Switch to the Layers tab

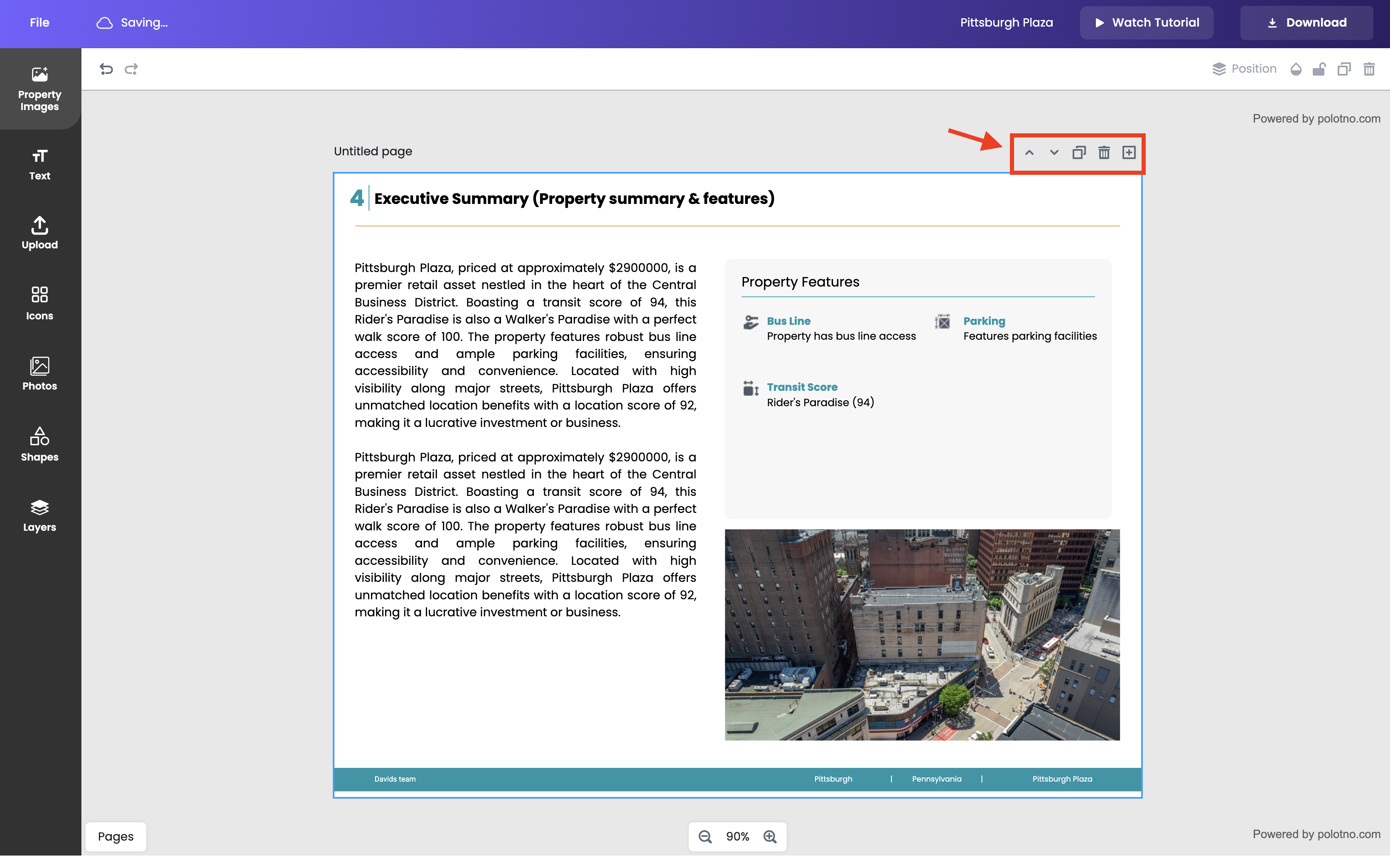[x=39, y=515]
